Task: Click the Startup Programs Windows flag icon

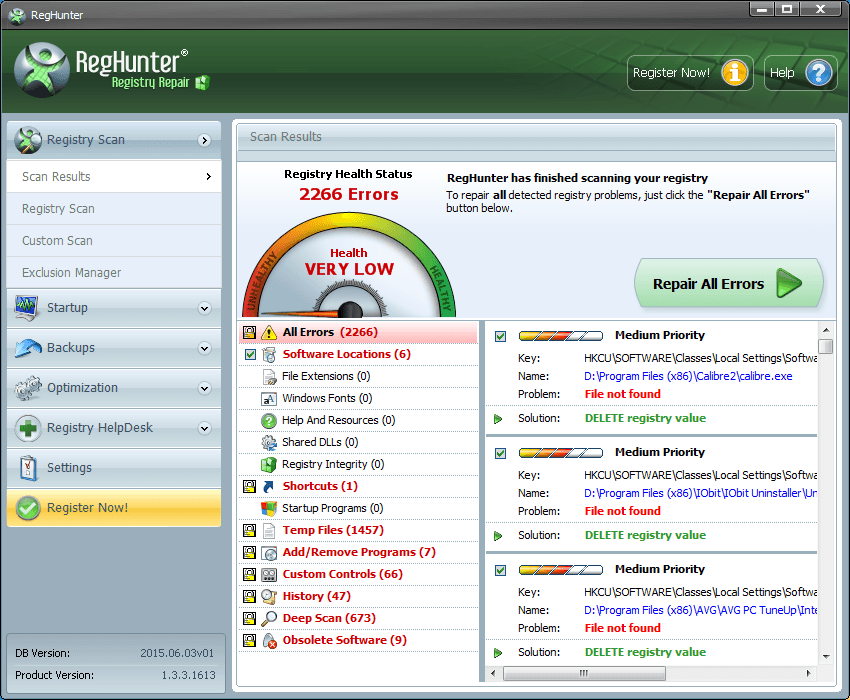Action: pos(269,509)
